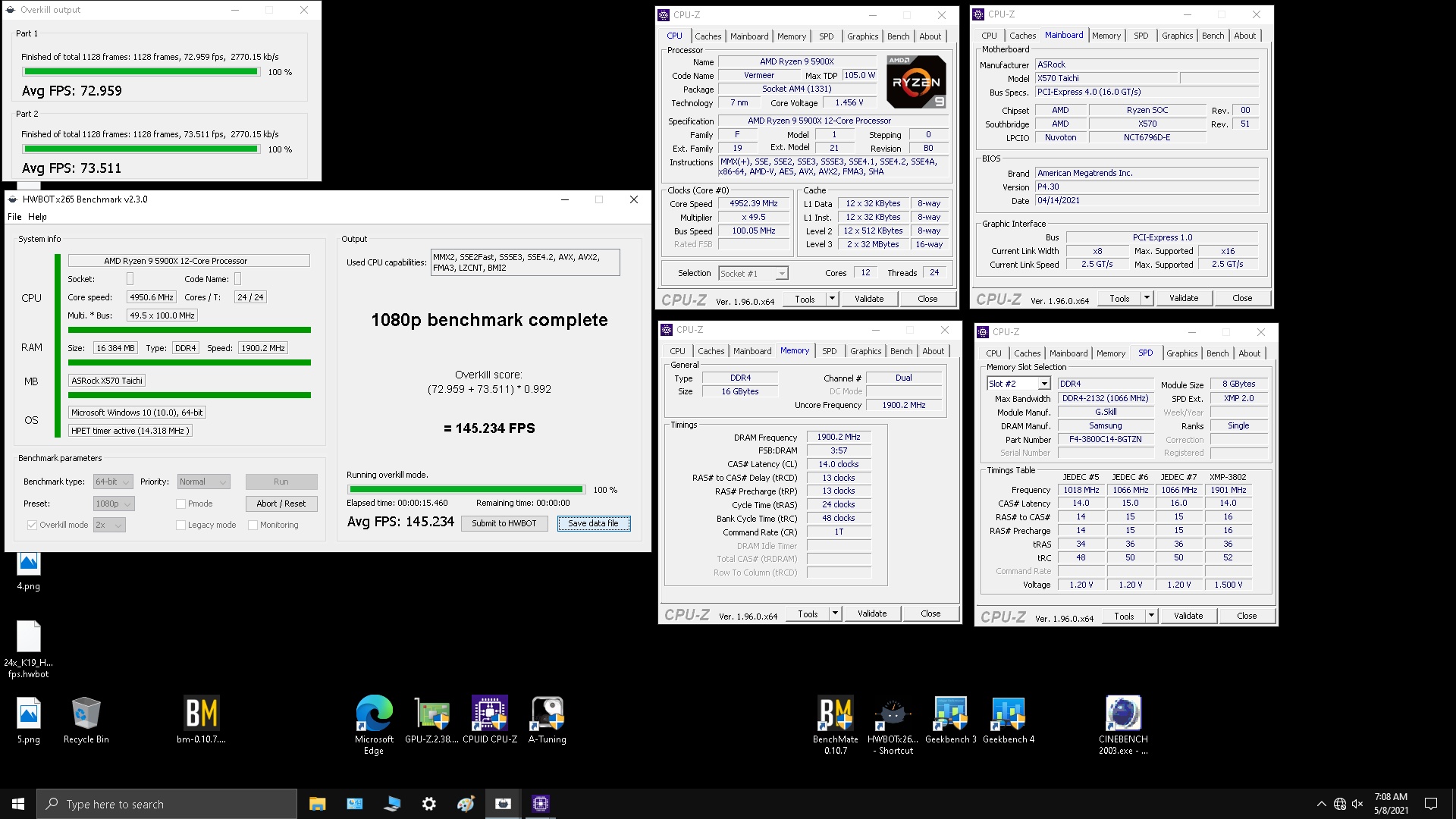Launch Geekbench 3 desktop shortcut

[x=951, y=720]
